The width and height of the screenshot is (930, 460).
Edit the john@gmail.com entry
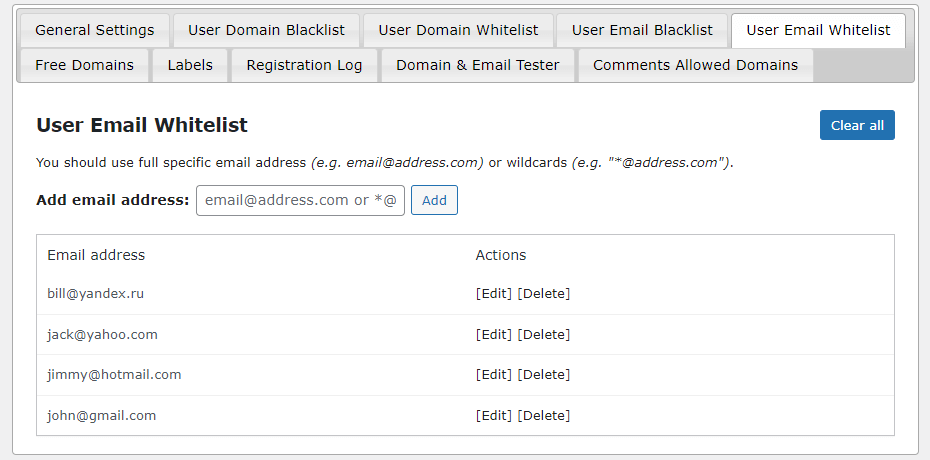click(494, 416)
